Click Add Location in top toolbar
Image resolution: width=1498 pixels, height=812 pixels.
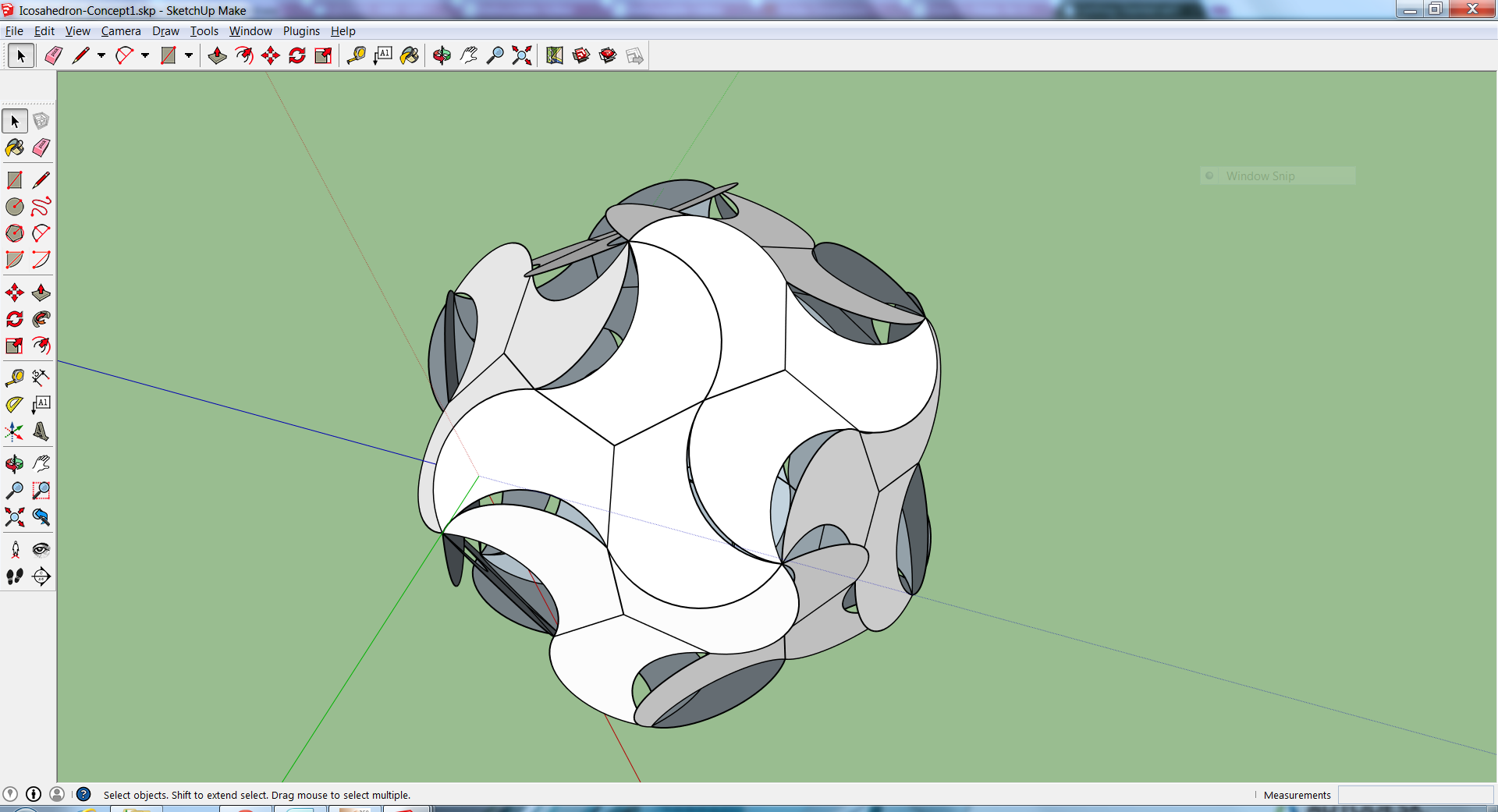tap(555, 55)
